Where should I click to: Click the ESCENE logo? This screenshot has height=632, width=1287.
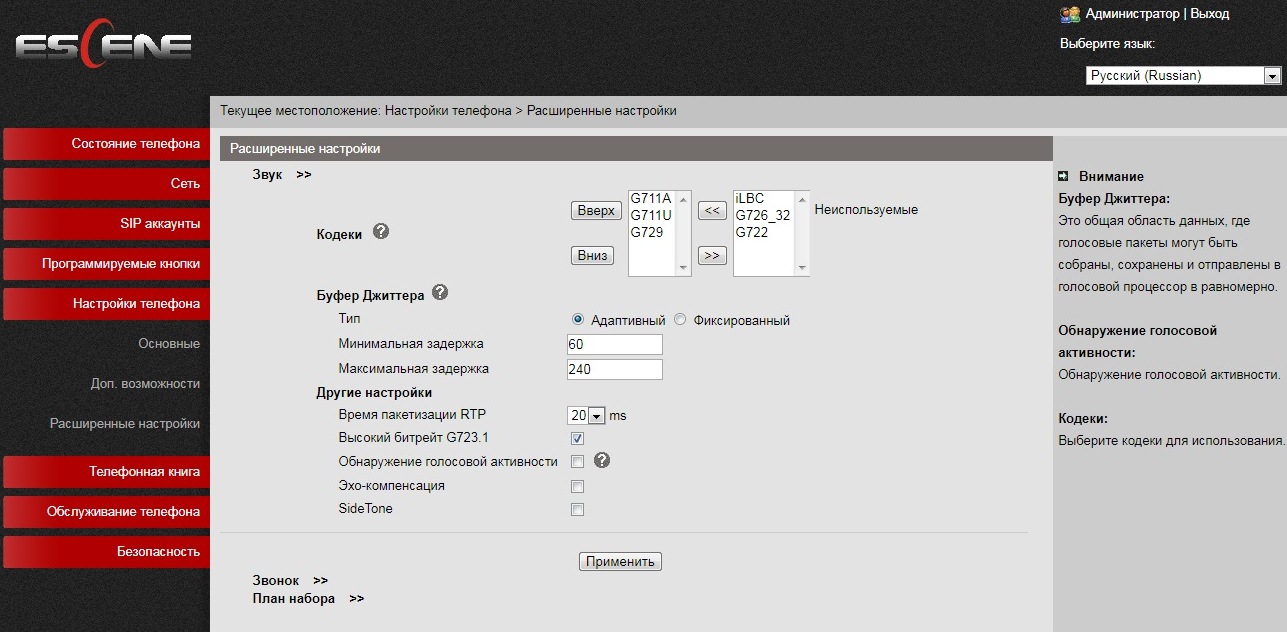click(x=103, y=46)
